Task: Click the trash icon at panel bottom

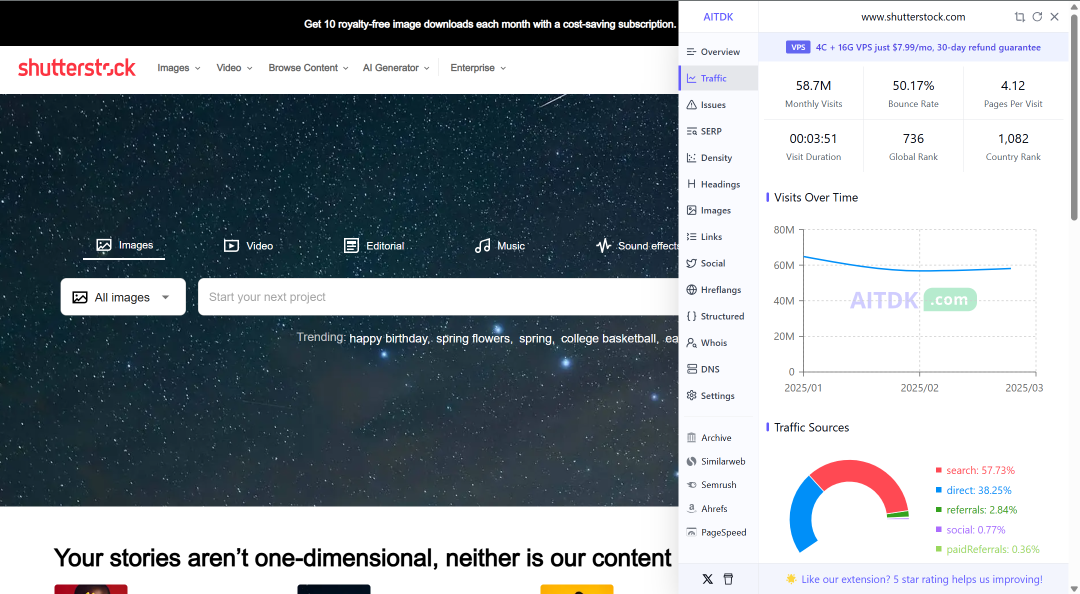Action: click(x=728, y=579)
